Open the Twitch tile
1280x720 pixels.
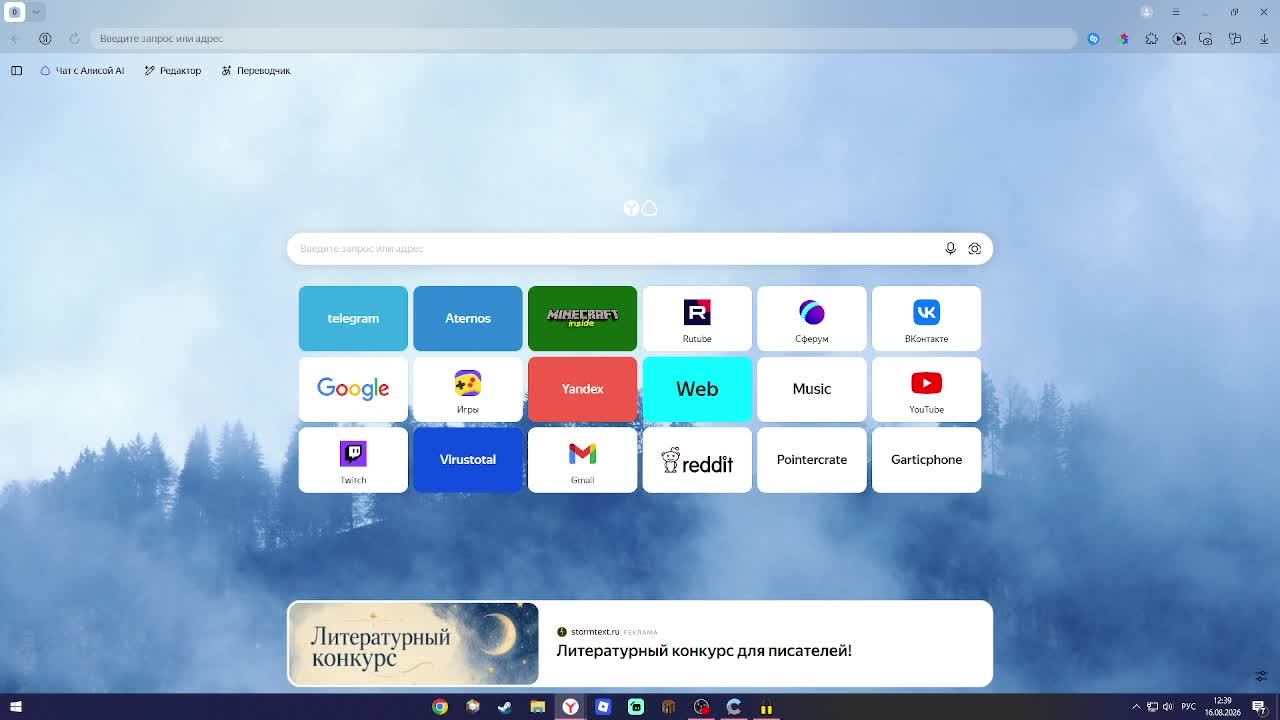point(353,460)
